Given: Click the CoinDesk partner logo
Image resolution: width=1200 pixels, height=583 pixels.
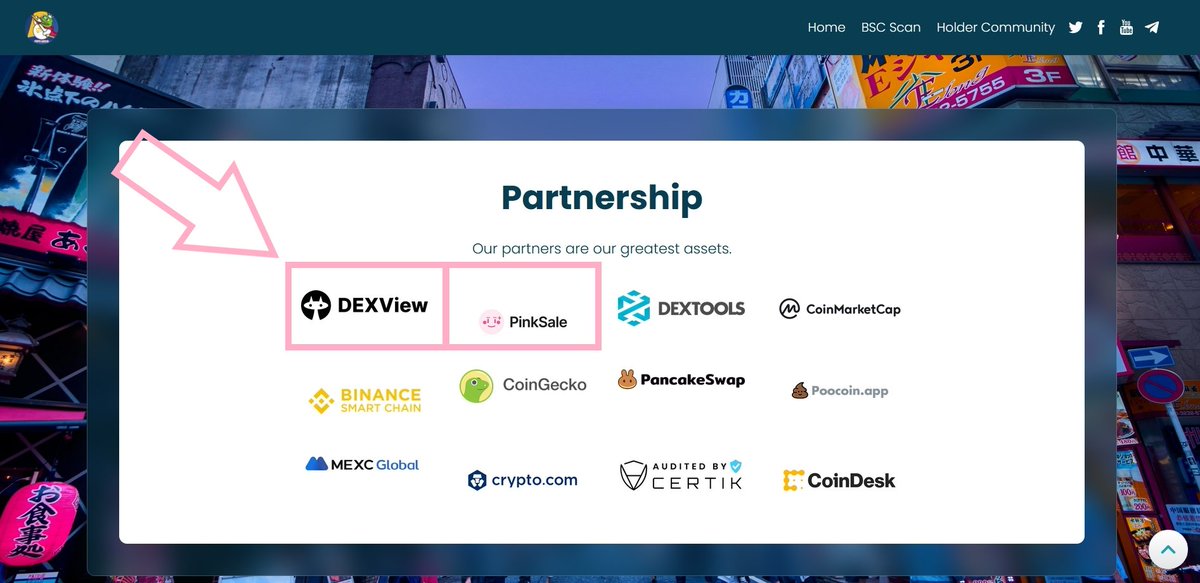Looking at the screenshot, I should point(840,481).
